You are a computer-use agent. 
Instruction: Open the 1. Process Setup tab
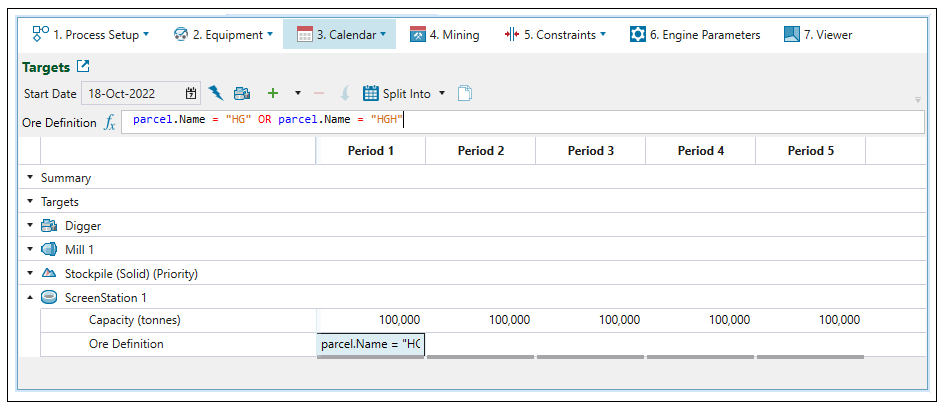pyautogui.click(x=90, y=35)
